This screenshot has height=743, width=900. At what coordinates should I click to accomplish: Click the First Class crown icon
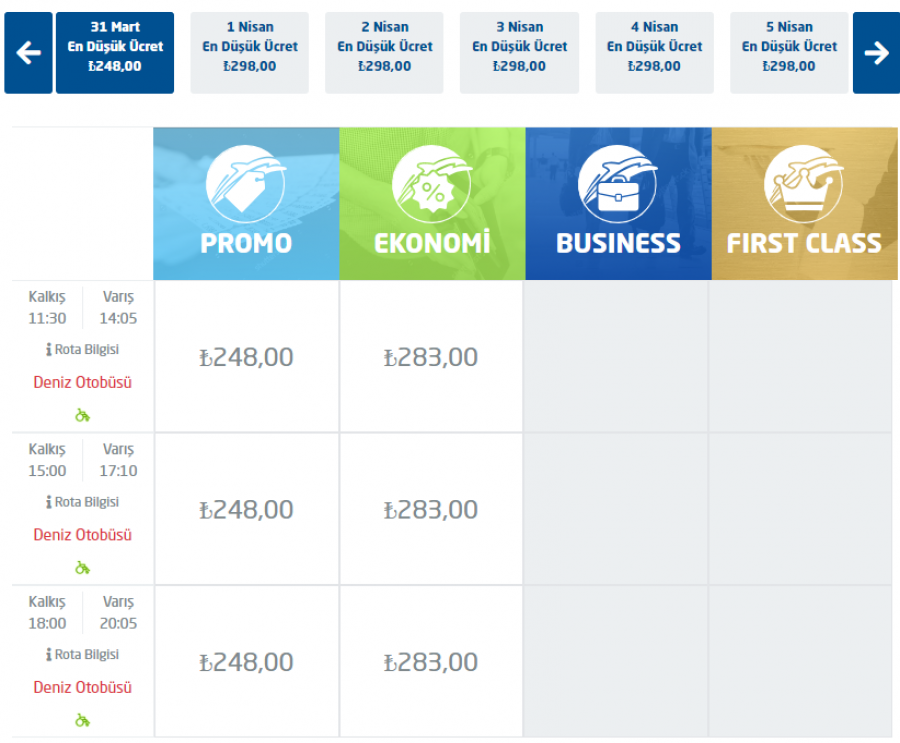pyautogui.click(x=803, y=184)
